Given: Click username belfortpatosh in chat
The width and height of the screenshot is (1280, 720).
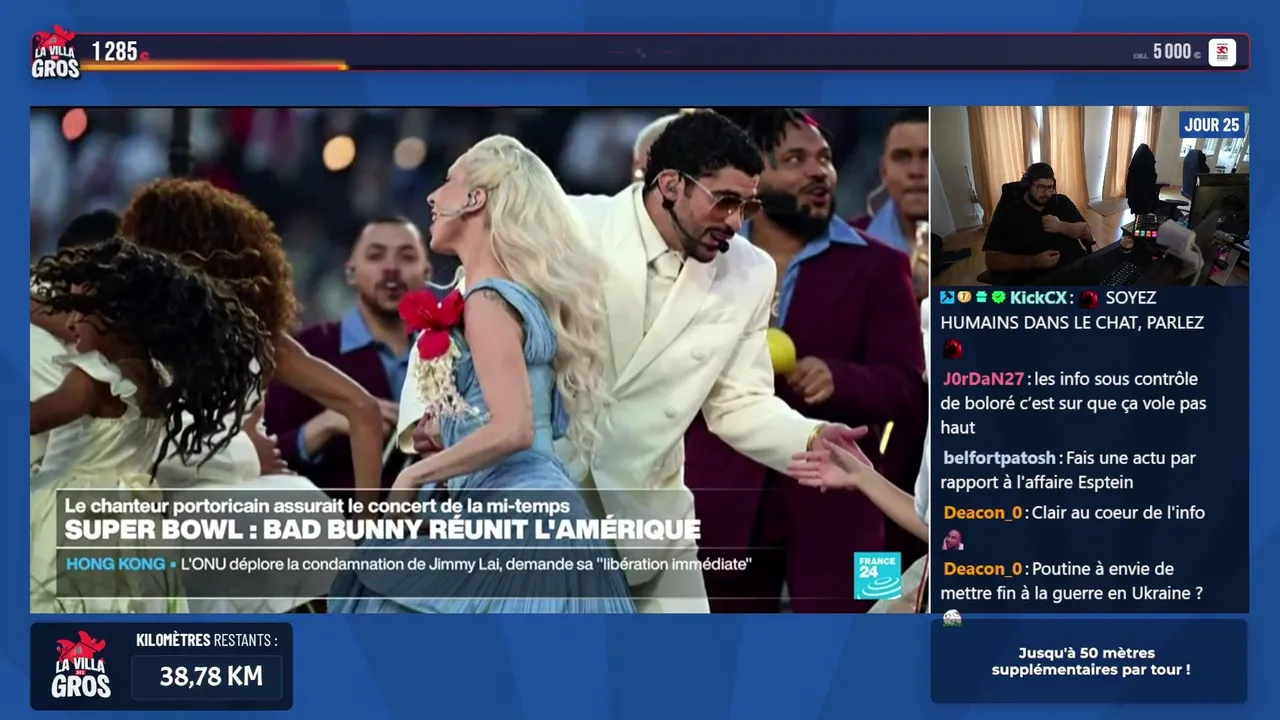Looking at the screenshot, I should (999, 458).
